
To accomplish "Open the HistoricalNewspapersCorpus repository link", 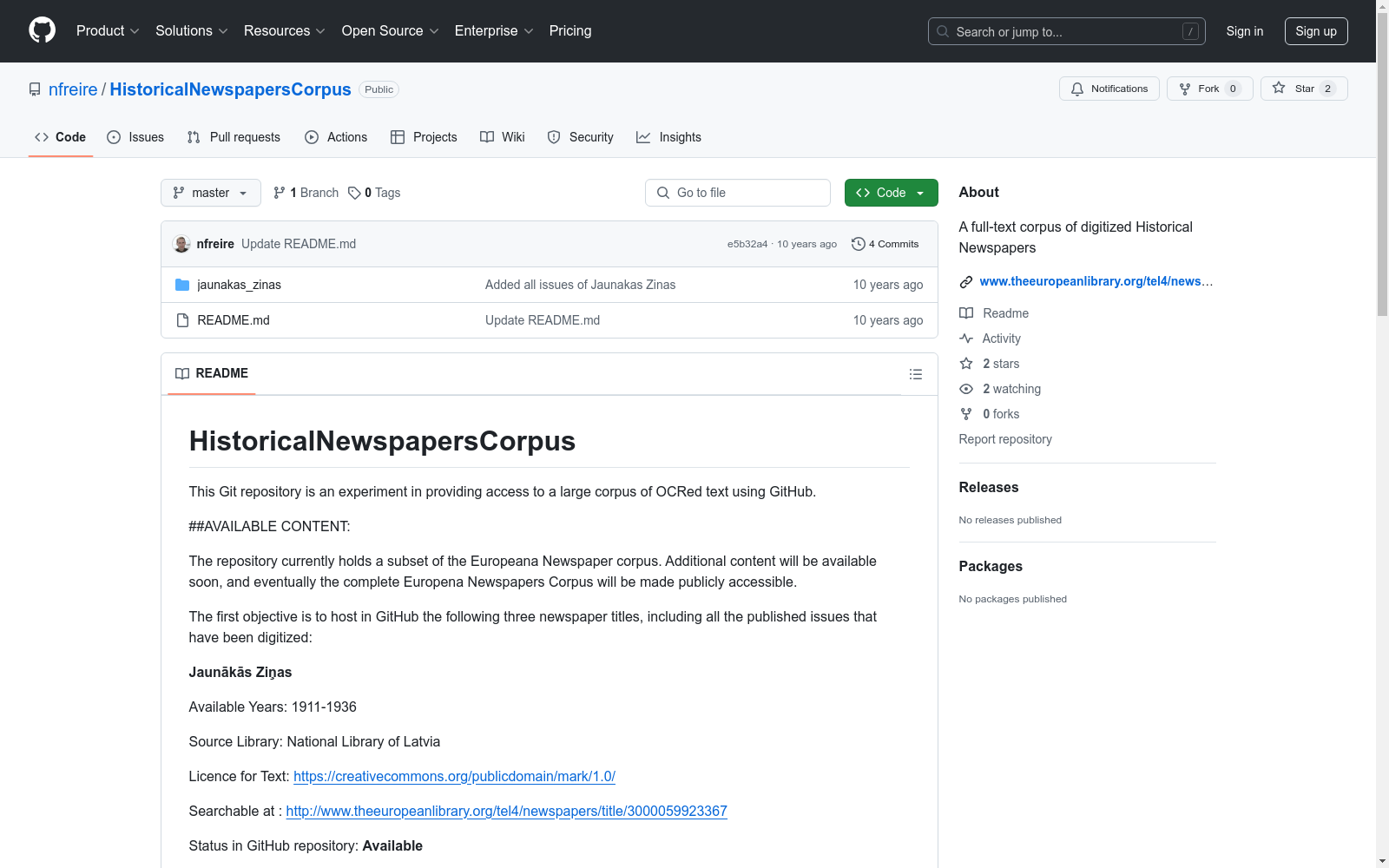I will 230,89.
